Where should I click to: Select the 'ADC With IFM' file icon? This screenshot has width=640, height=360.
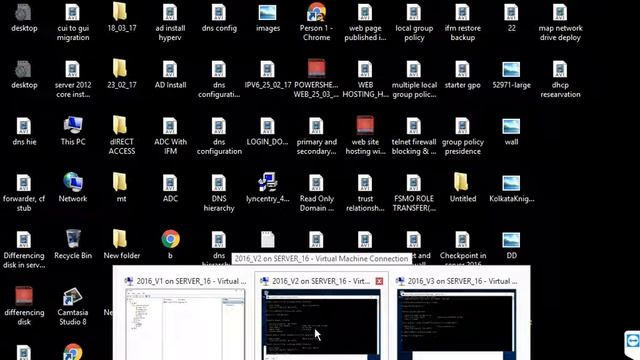(170, 127)
